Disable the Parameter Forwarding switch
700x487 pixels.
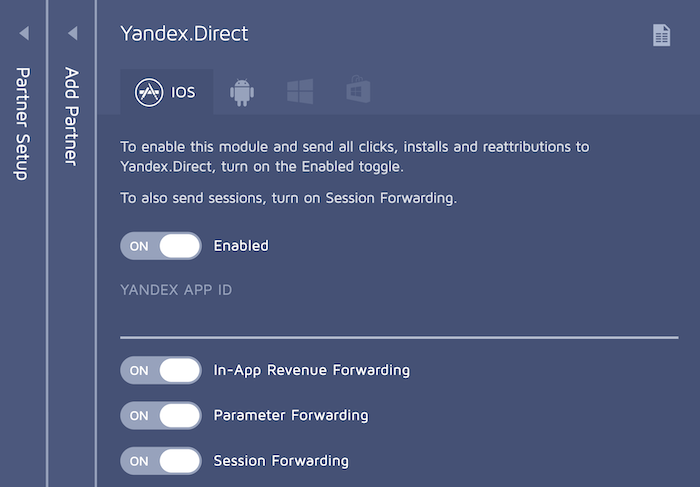pos(161,416)
